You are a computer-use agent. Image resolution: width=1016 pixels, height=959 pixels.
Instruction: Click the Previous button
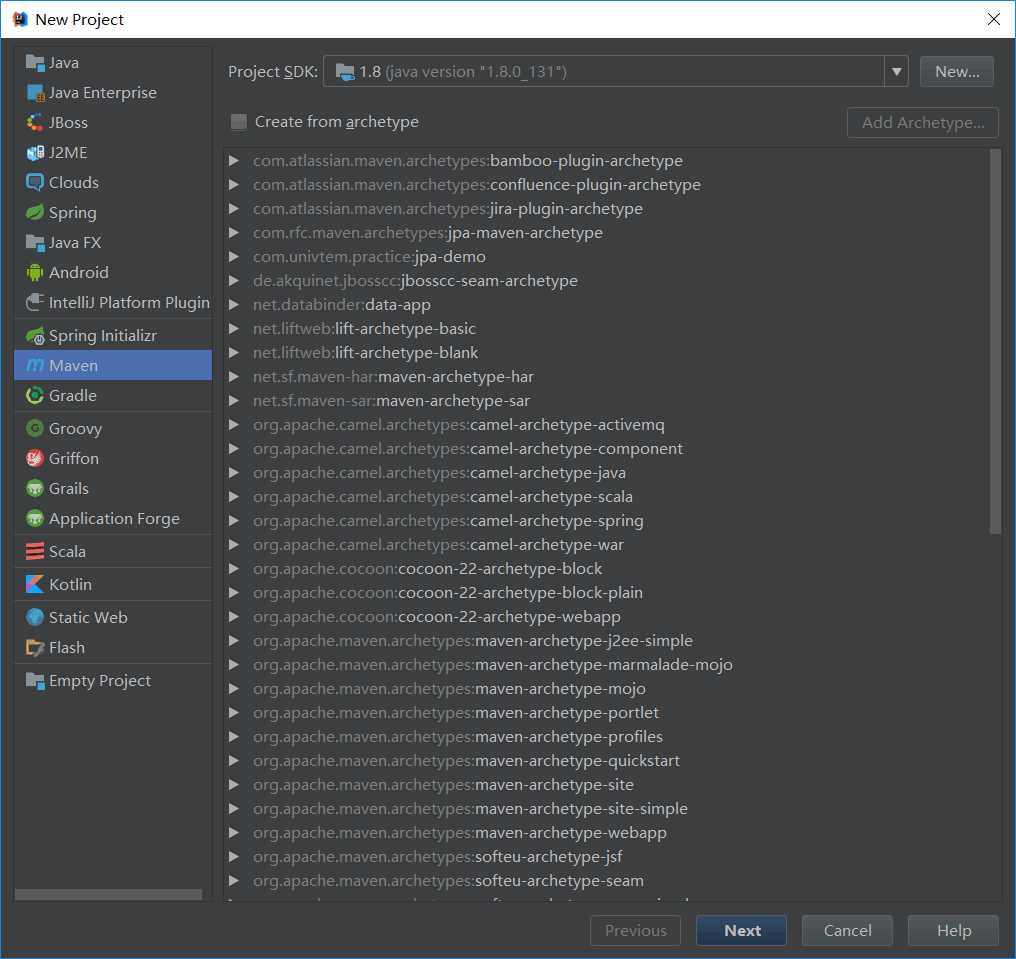[x=636, y=930]
